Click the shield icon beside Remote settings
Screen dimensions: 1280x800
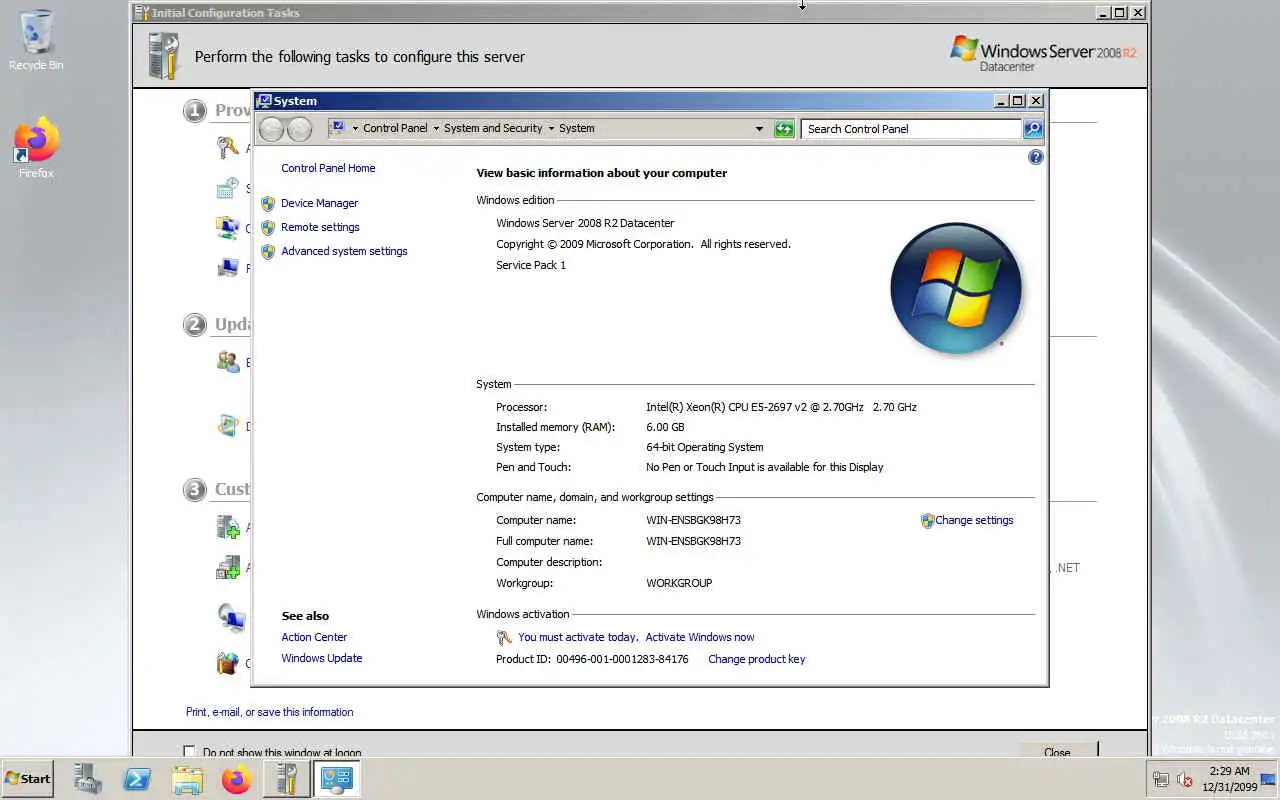coord(268,227)
